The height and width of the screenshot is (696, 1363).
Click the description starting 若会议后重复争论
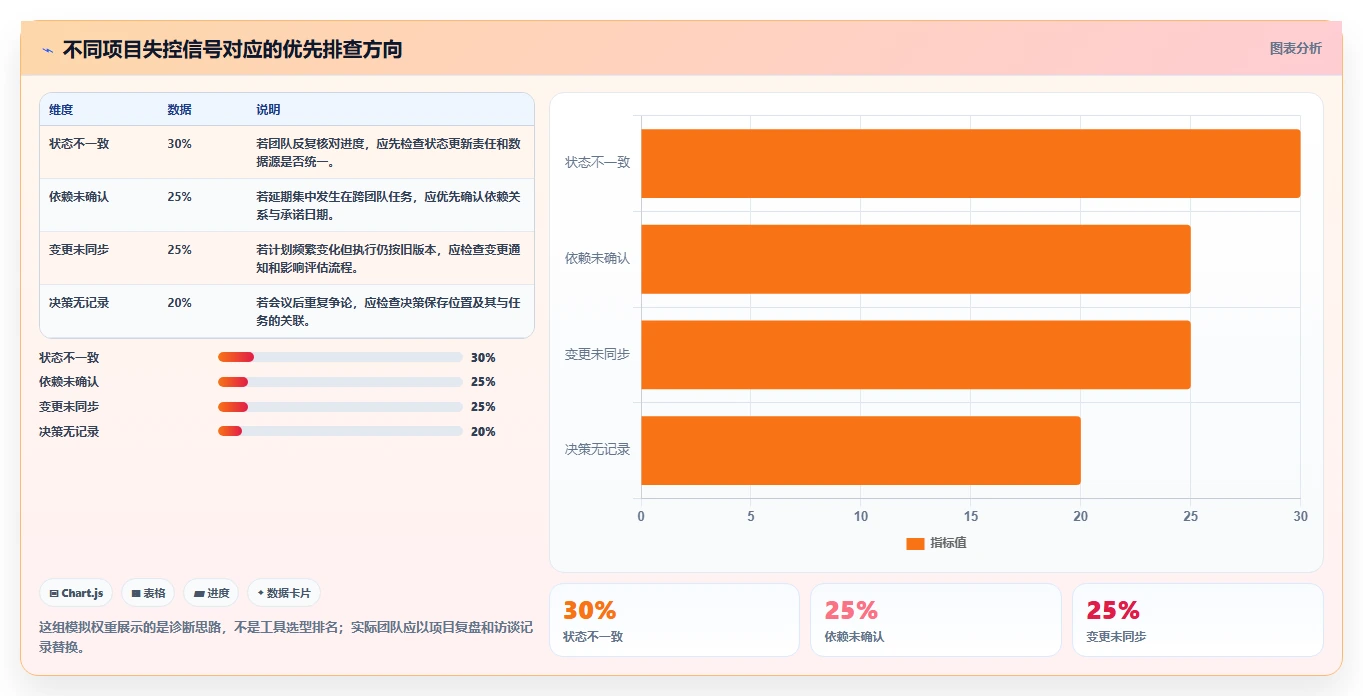pyautogui.click(x=388, y=312)
